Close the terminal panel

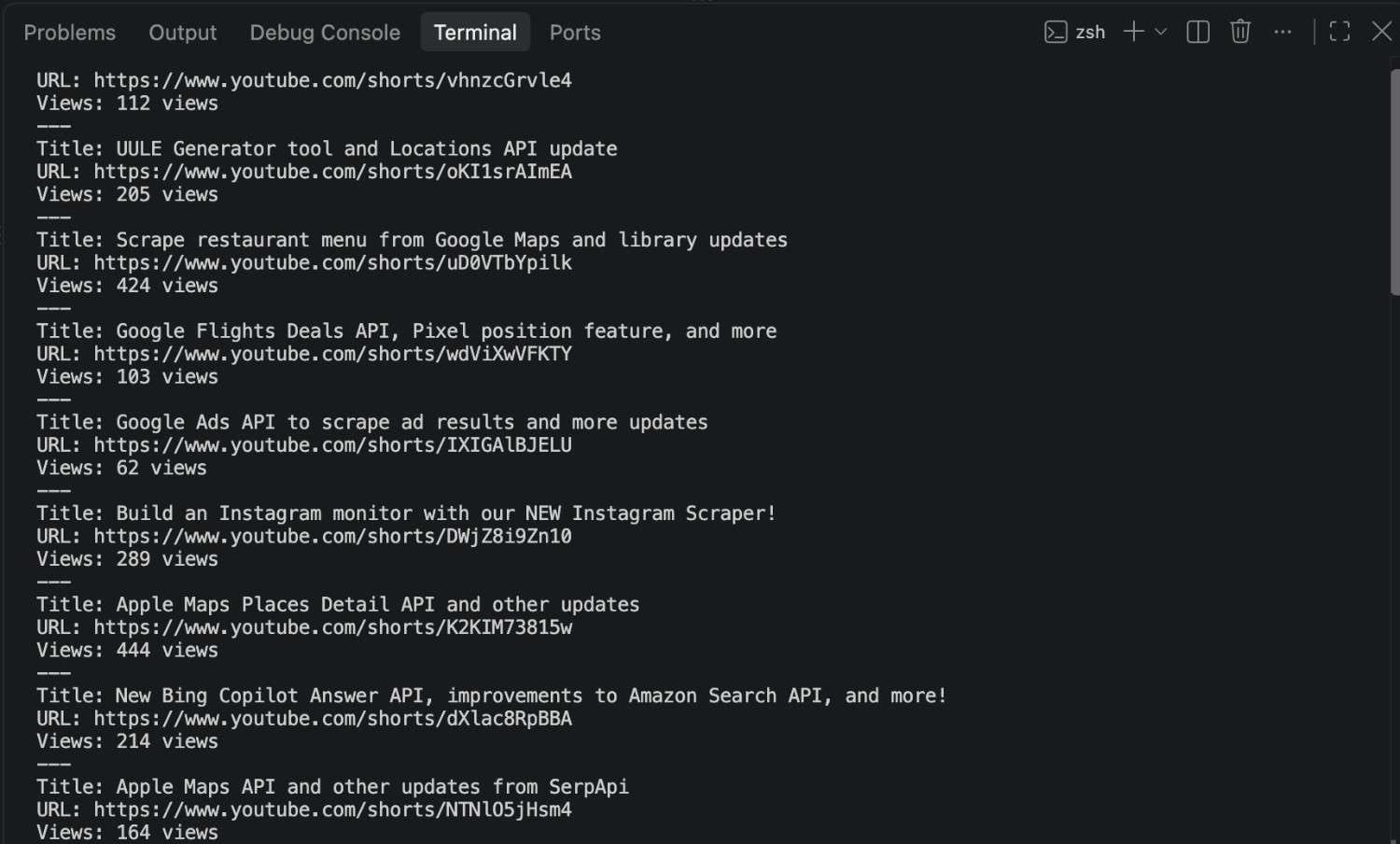[1381, 32]
